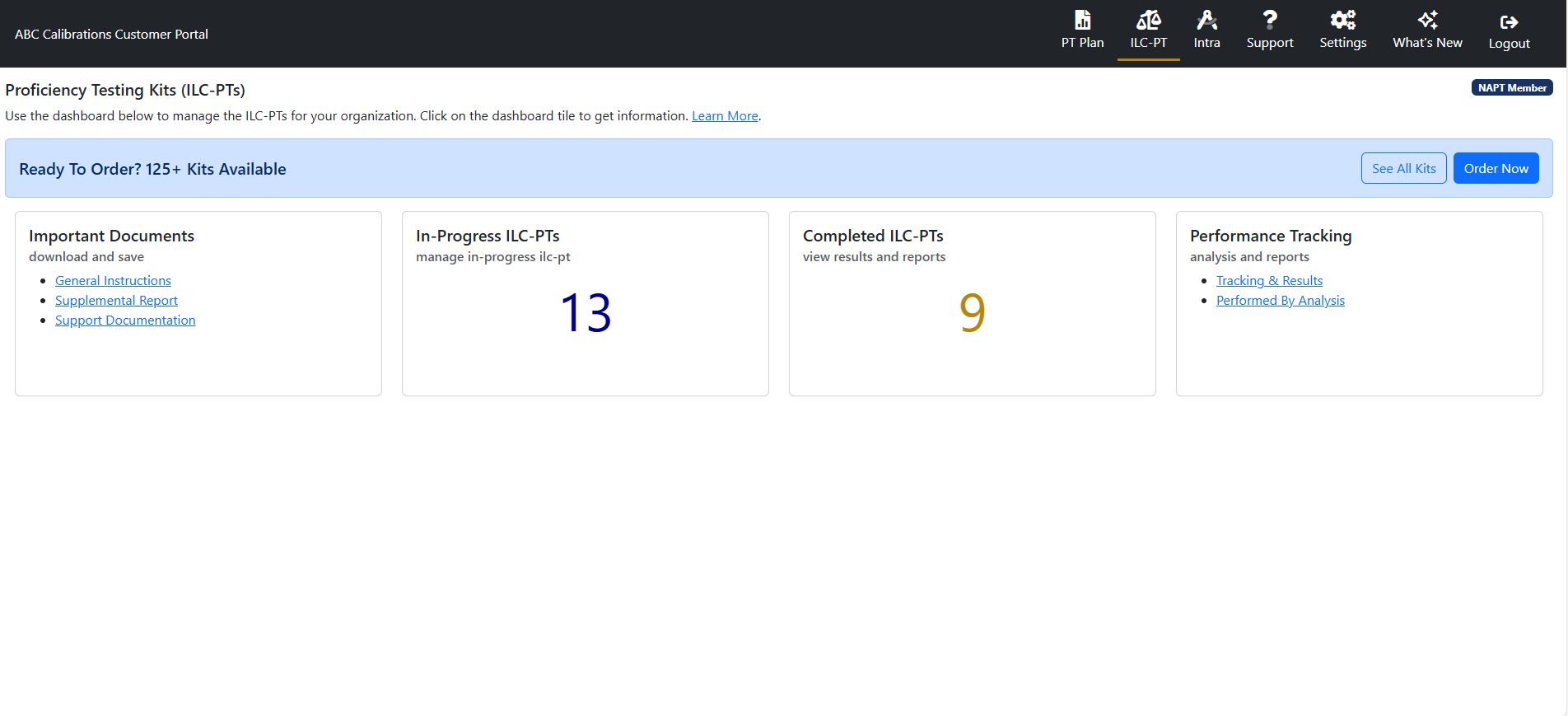The height and width of the screenshot is (716, 1568).
Task: Click the Important Documents heading
Action: tap(111, 236)
